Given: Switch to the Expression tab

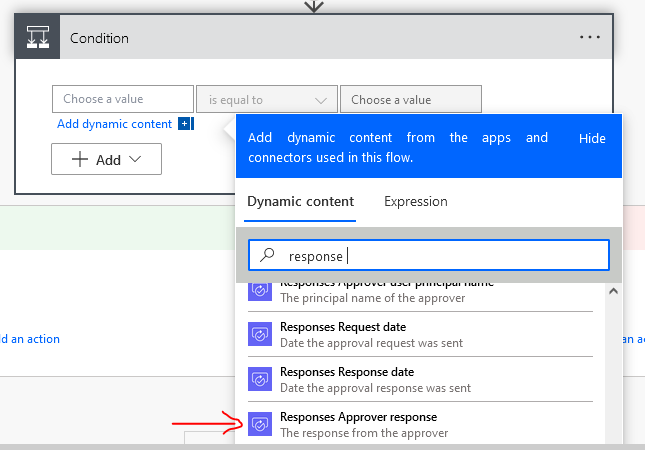Looking at the screenshot, I should (415, 201).
